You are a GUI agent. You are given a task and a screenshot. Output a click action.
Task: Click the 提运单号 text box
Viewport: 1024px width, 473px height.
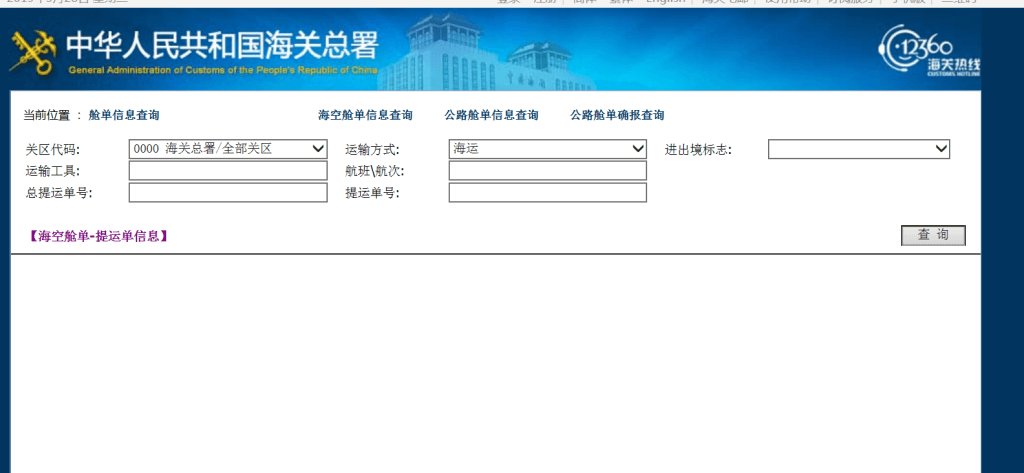tap(547, 193)
